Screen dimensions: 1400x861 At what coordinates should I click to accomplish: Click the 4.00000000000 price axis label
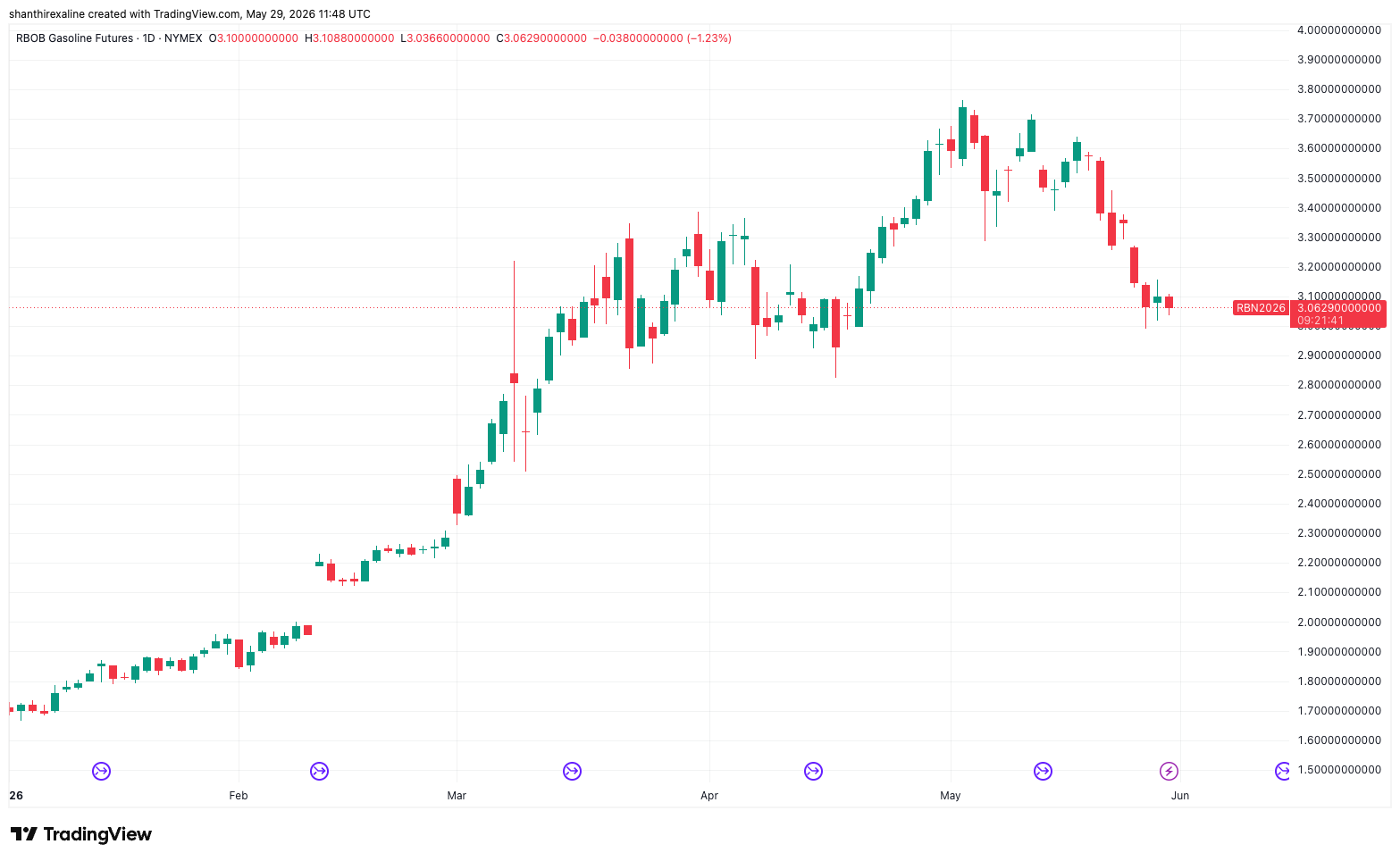pos(1339,30)
